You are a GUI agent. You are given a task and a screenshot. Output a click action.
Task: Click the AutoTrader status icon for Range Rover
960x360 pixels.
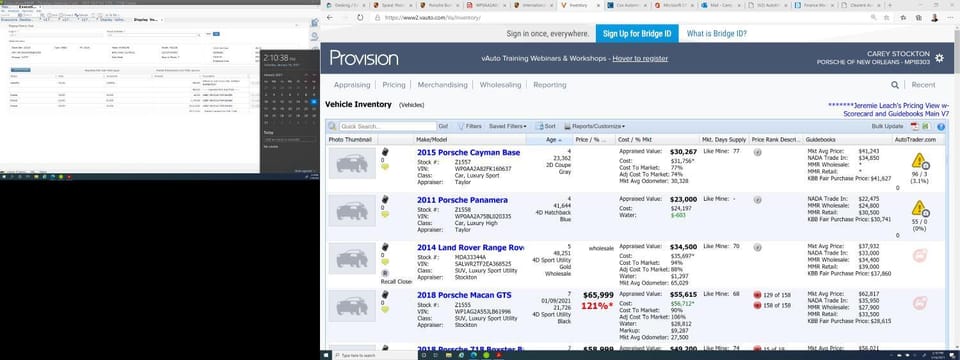919,255
